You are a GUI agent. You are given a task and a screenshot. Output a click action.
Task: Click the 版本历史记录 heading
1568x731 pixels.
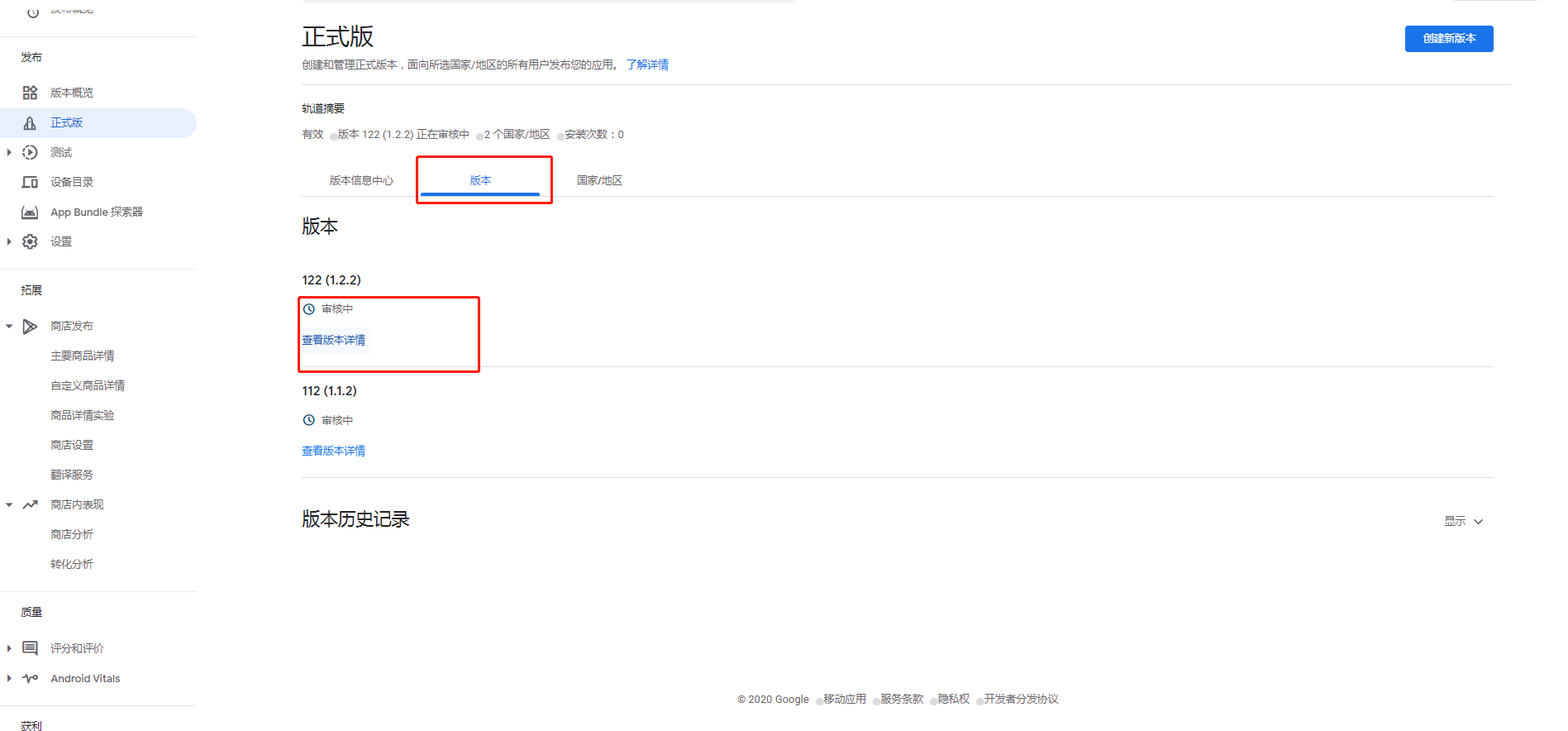[x=355, y=519]
